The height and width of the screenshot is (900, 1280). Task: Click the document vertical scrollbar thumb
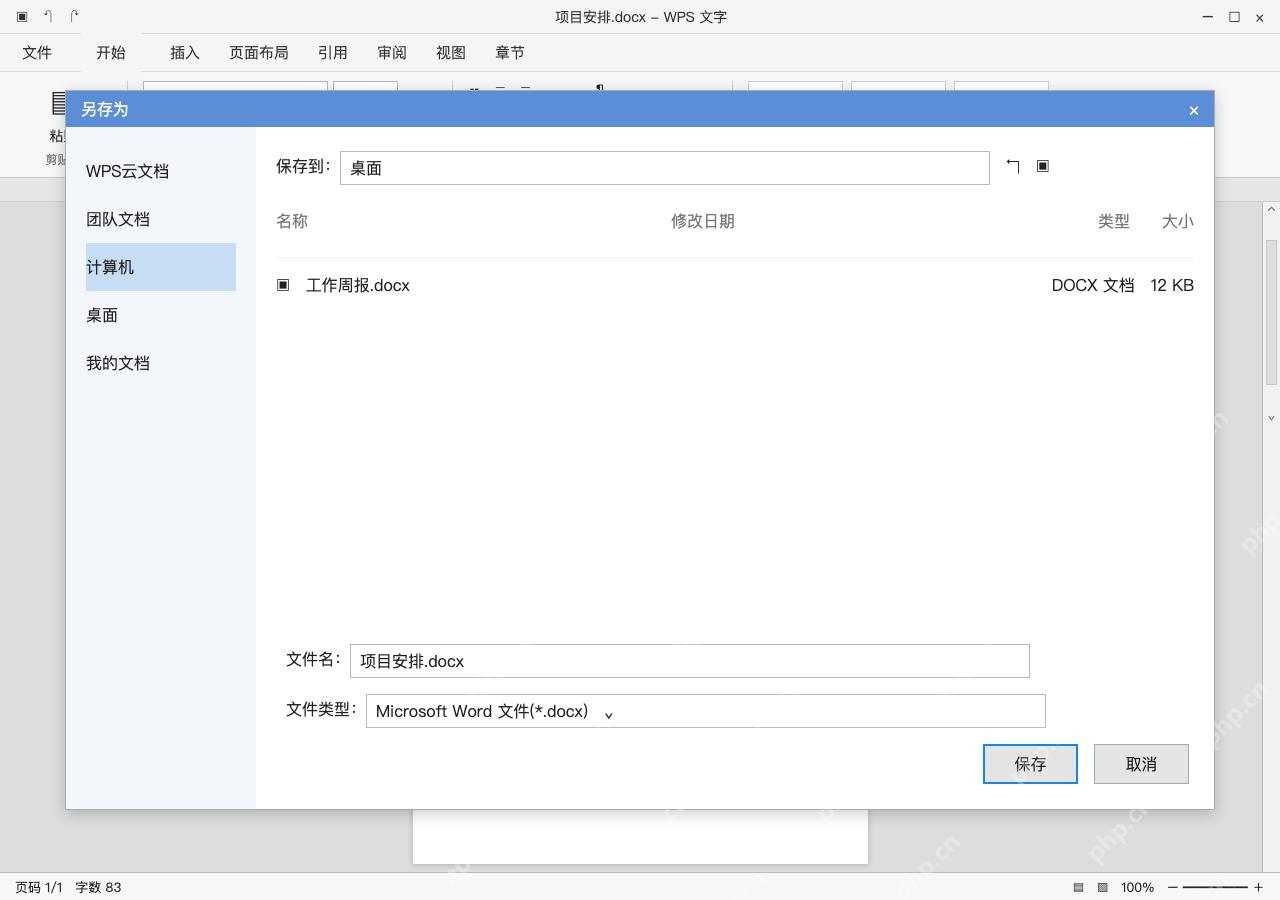(x=1272, y=312)
